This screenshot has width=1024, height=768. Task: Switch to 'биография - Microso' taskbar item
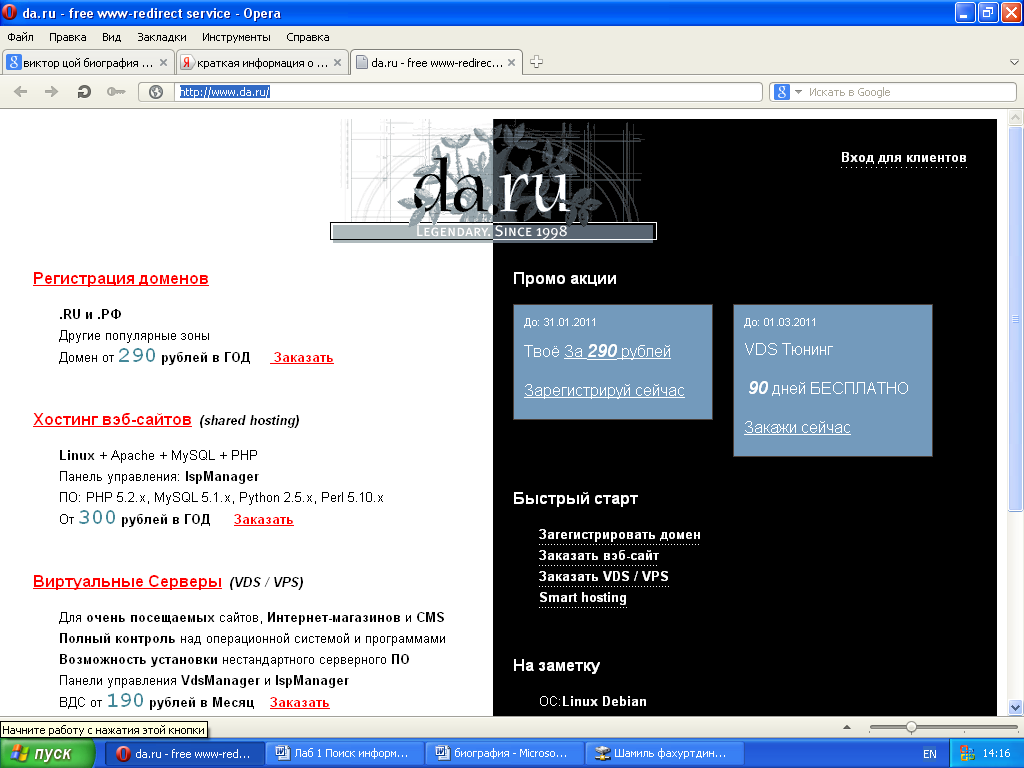[504, 754]
